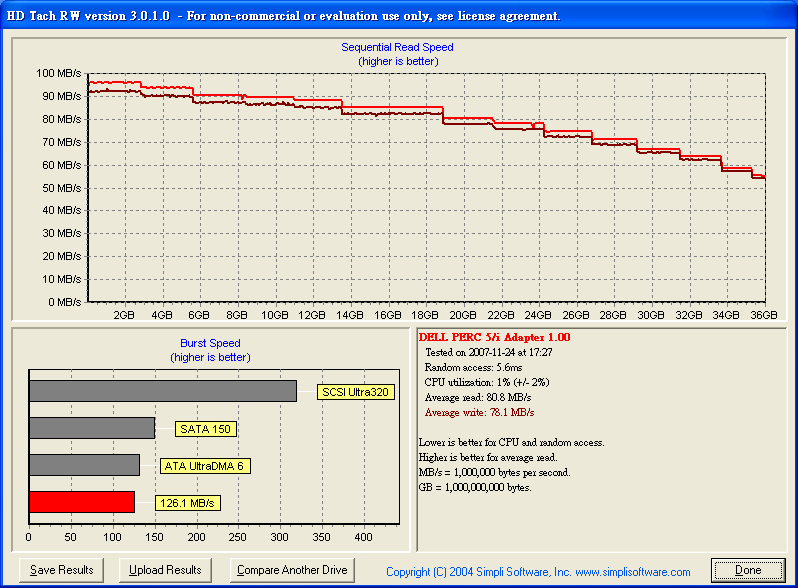The width and height of the screenshot is (798, 588).
Task: Click the gray ATA UltraDMA 6 bar
Action: 84,465
